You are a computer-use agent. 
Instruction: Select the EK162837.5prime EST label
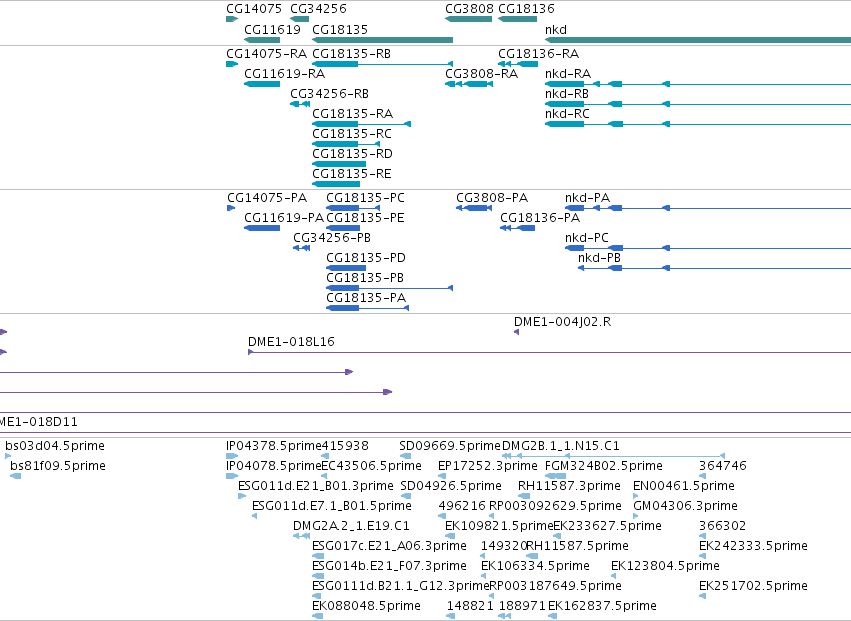602,606
